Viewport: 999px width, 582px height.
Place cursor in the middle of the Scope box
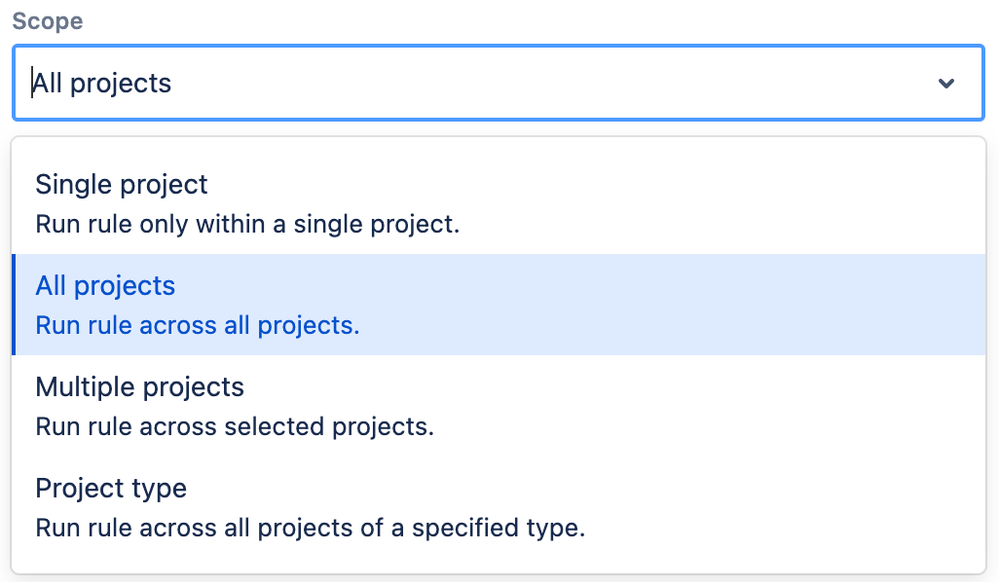pos(498,83)
